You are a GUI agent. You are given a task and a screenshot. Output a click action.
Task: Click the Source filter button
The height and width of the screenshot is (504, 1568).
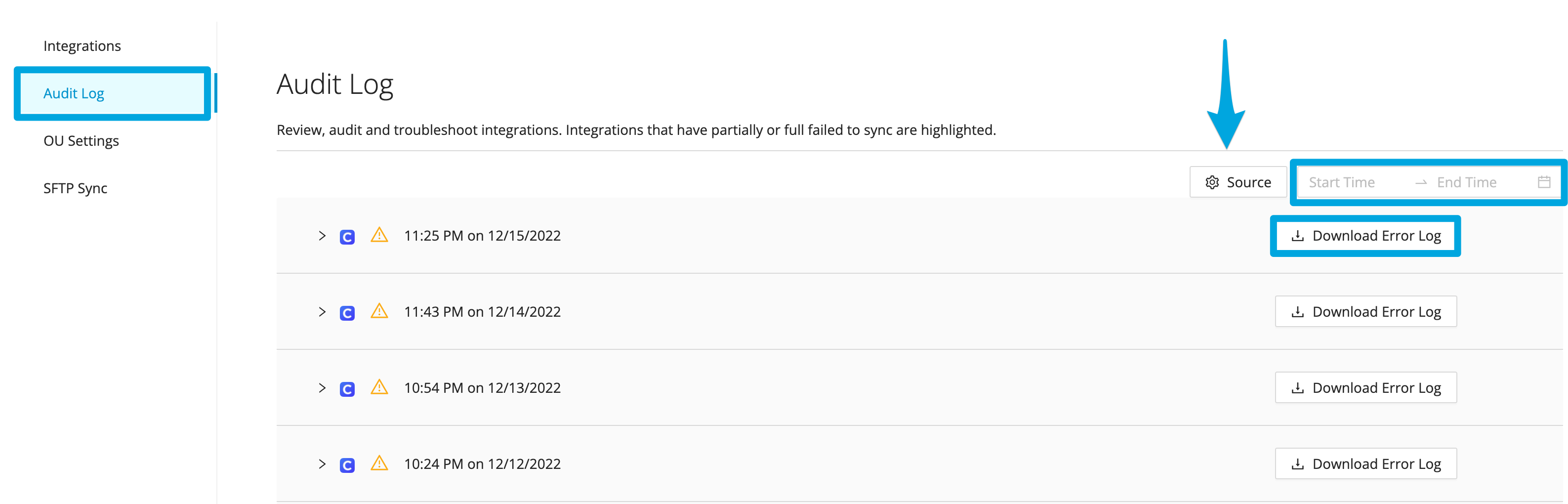pos(1238,181)
